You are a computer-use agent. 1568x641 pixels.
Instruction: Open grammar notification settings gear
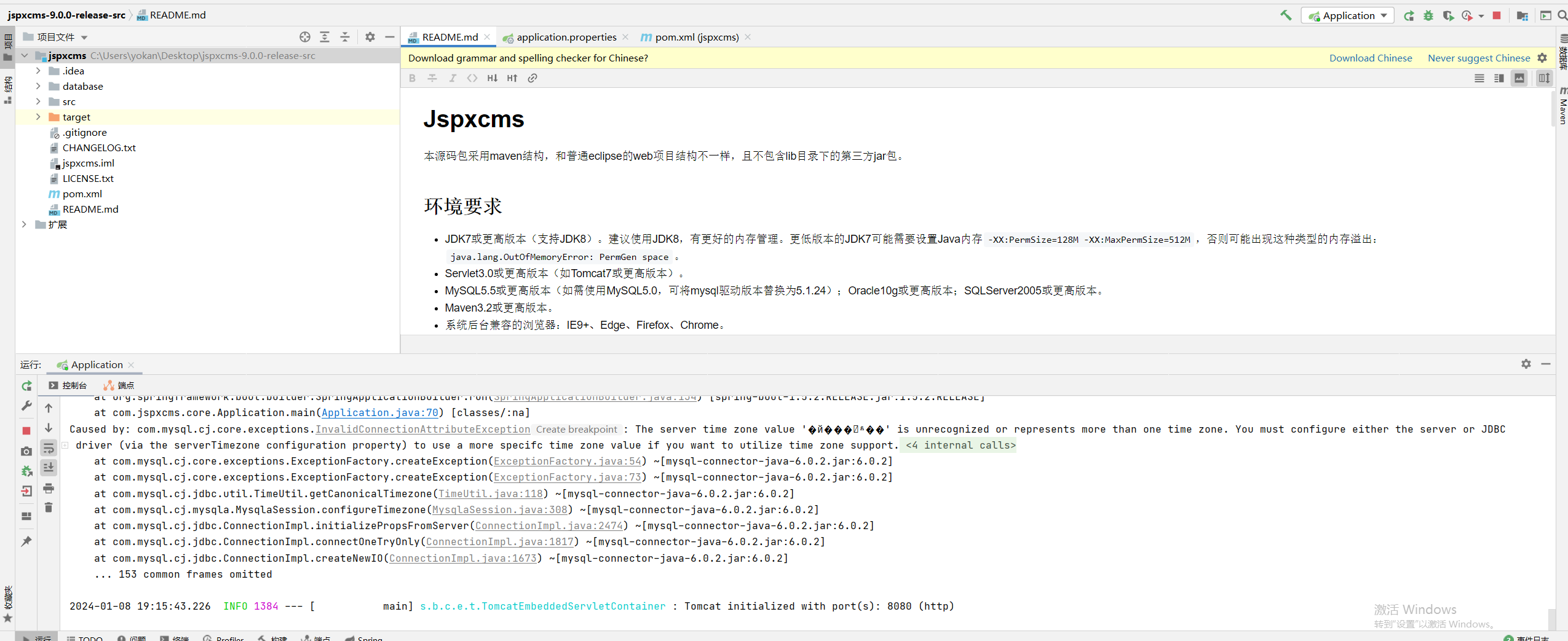[x=1542, y=58]
